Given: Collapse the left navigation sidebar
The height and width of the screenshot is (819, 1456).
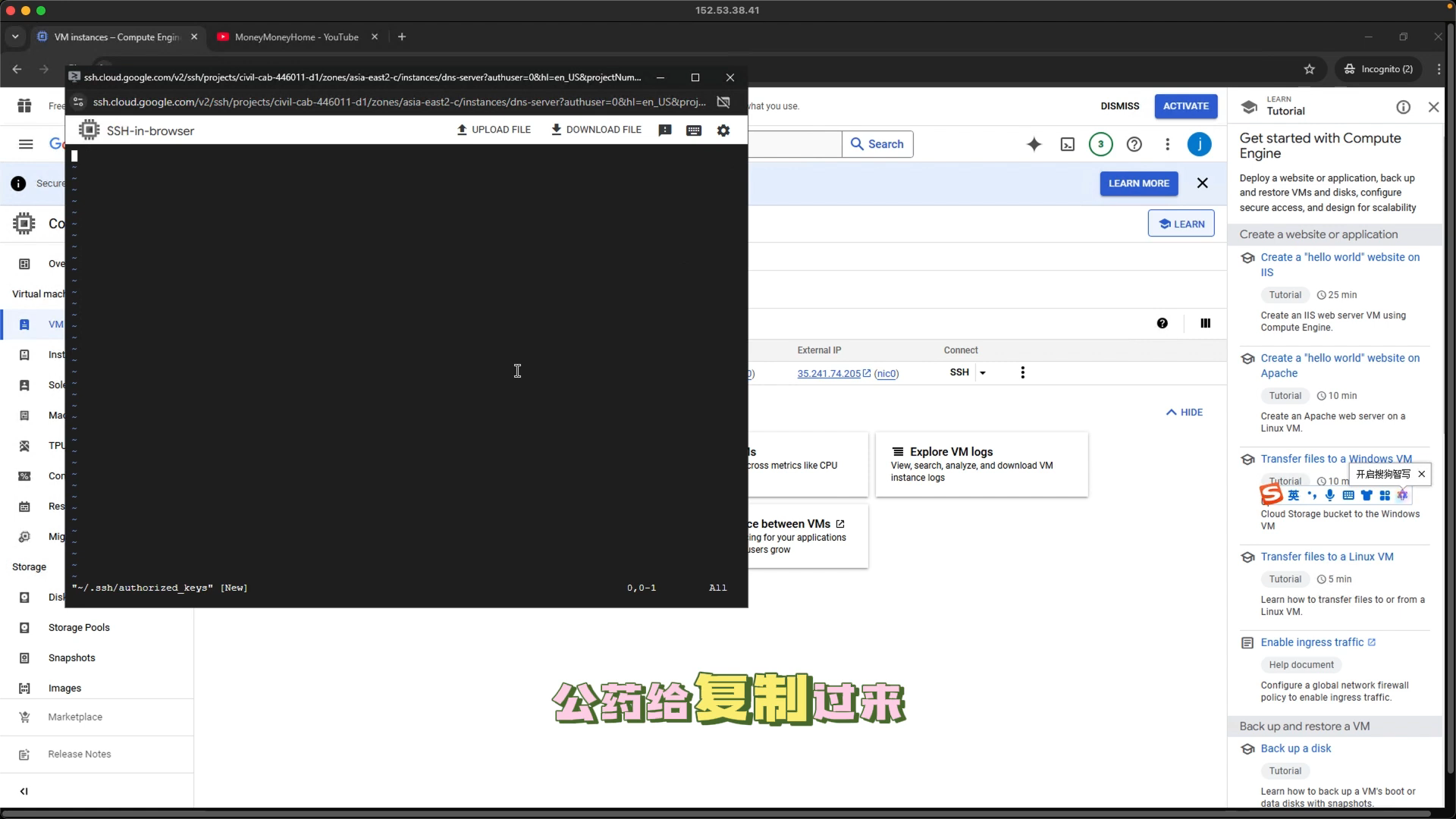Looking at the screenshot, I should tap(24, 791).
